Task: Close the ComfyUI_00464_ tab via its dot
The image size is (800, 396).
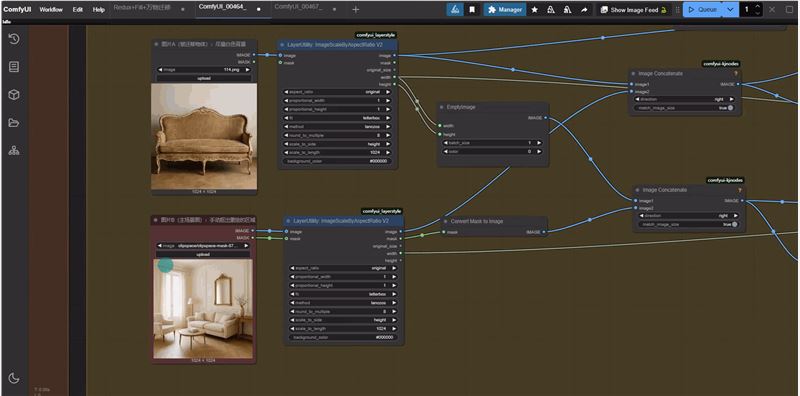Action: pos(259,9)
